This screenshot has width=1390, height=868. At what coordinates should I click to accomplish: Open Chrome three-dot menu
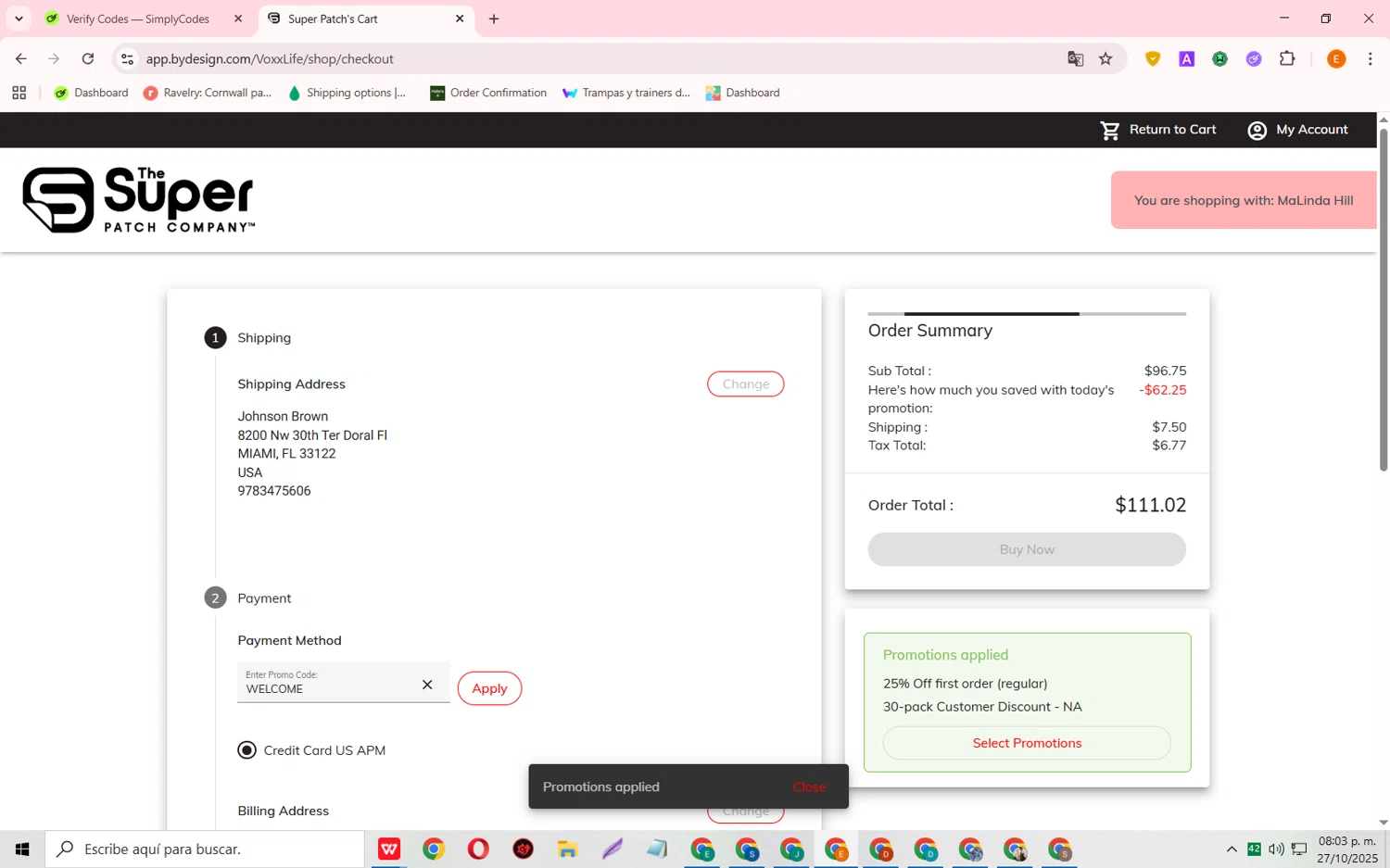click(1370, 58)
